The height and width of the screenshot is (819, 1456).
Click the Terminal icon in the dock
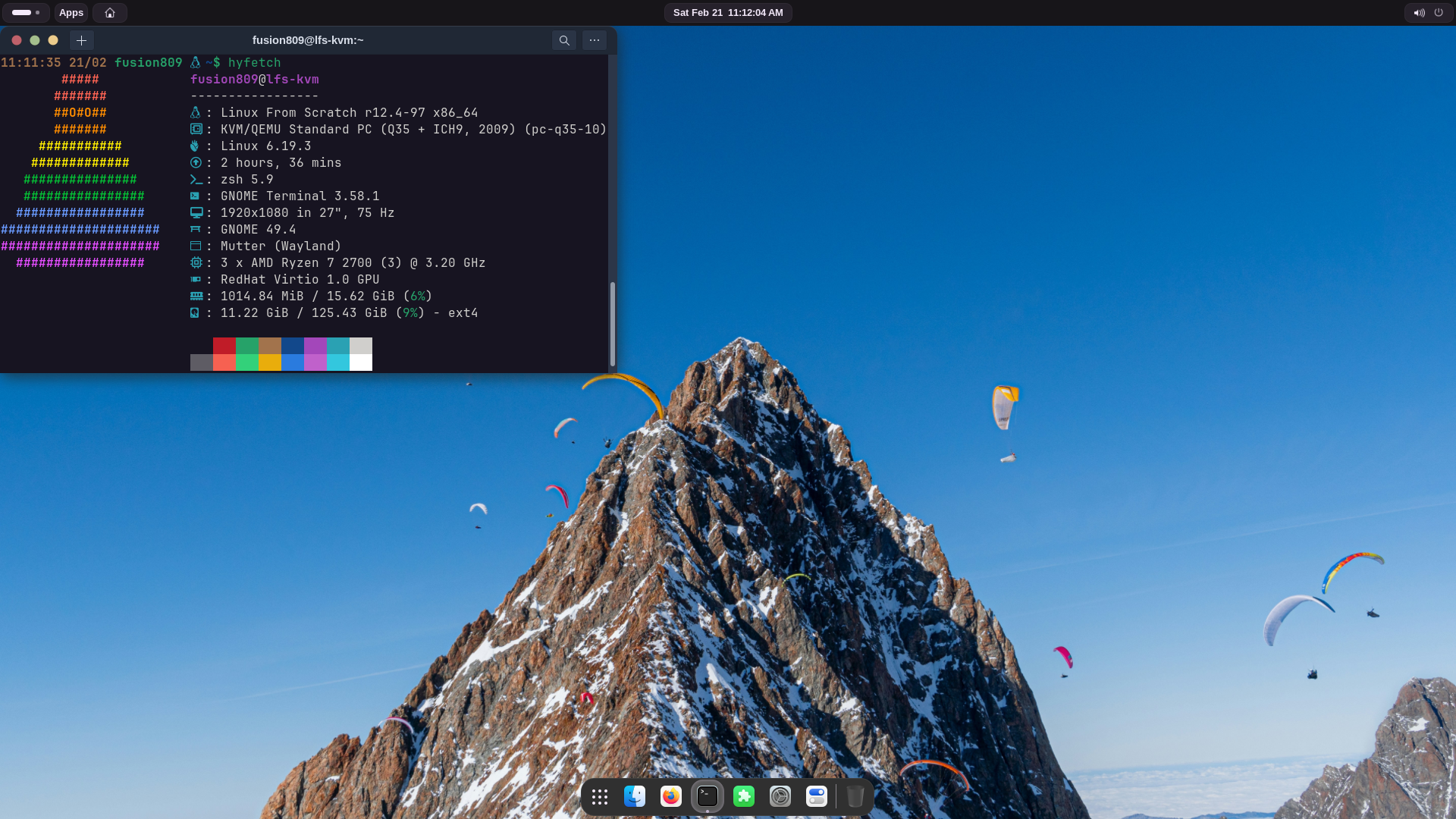pos(708,796)
